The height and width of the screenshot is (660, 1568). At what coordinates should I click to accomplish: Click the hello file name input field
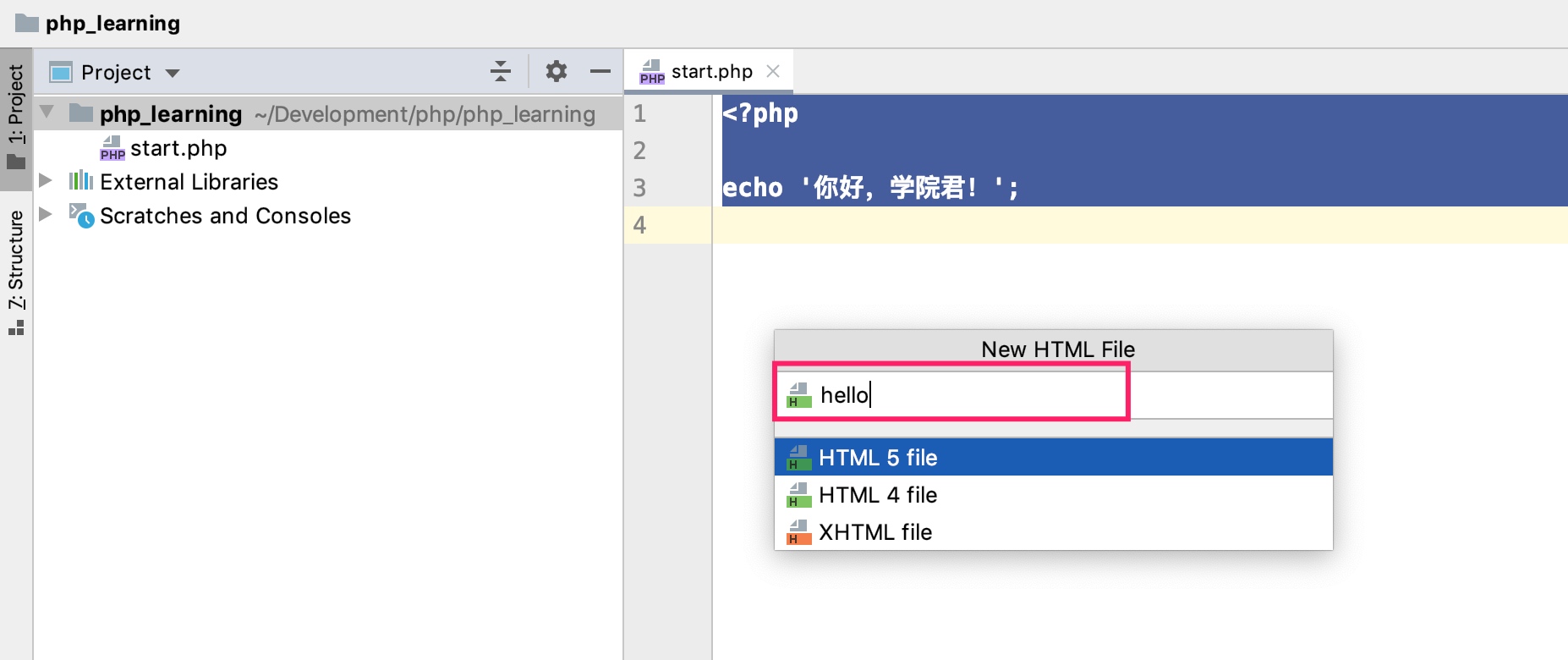(x=1053, y=395)
